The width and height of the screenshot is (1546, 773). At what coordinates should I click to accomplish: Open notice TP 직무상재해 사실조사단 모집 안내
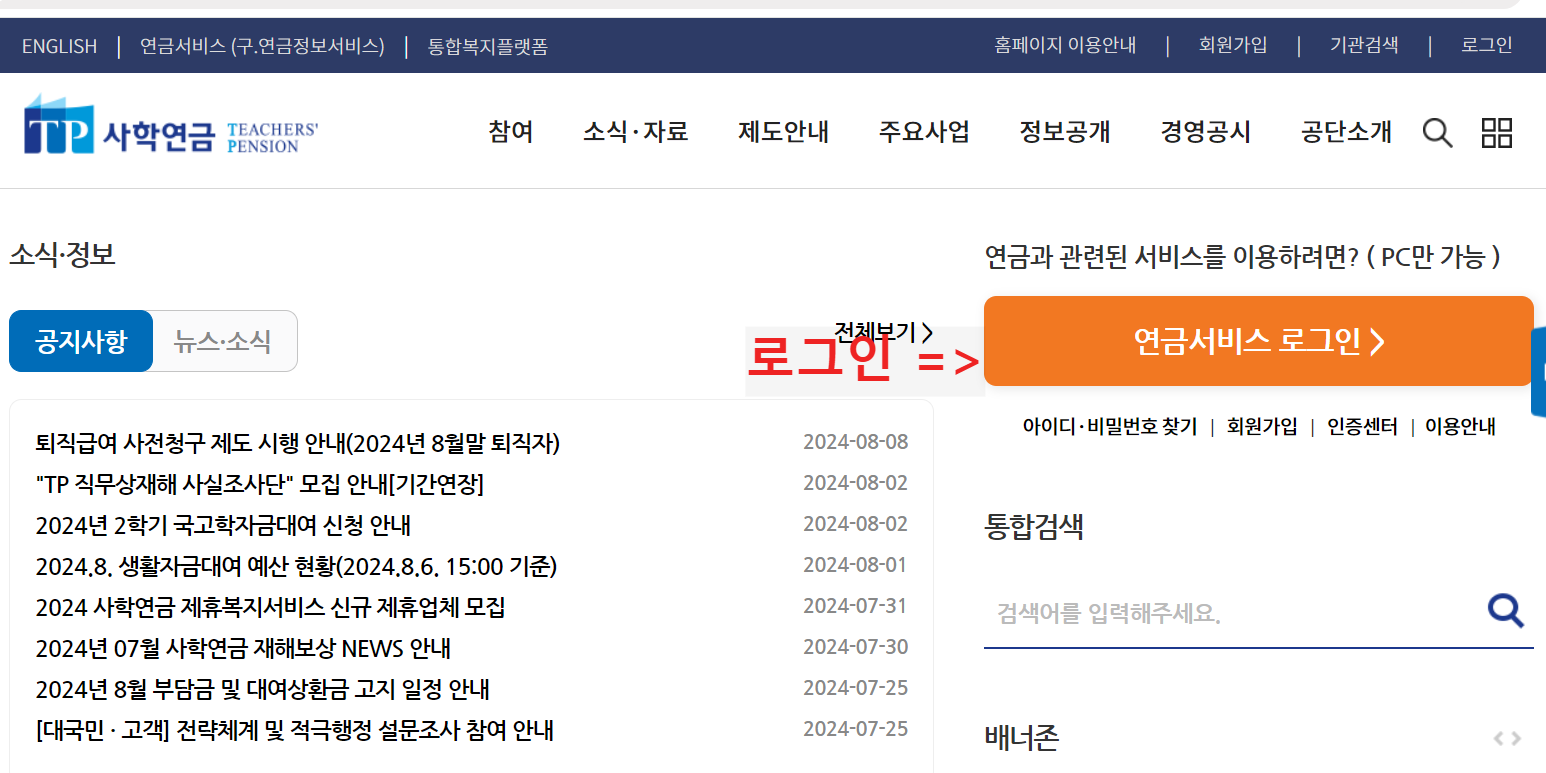pyautogui.click(x=260, y=484)
